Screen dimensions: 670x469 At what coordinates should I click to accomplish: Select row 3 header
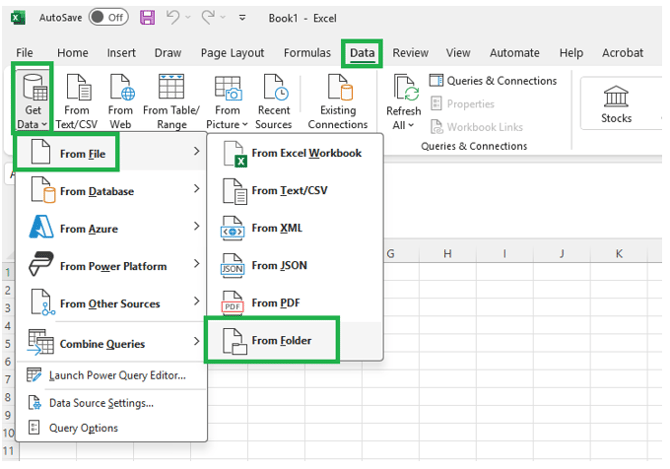(x=8, y=308)
